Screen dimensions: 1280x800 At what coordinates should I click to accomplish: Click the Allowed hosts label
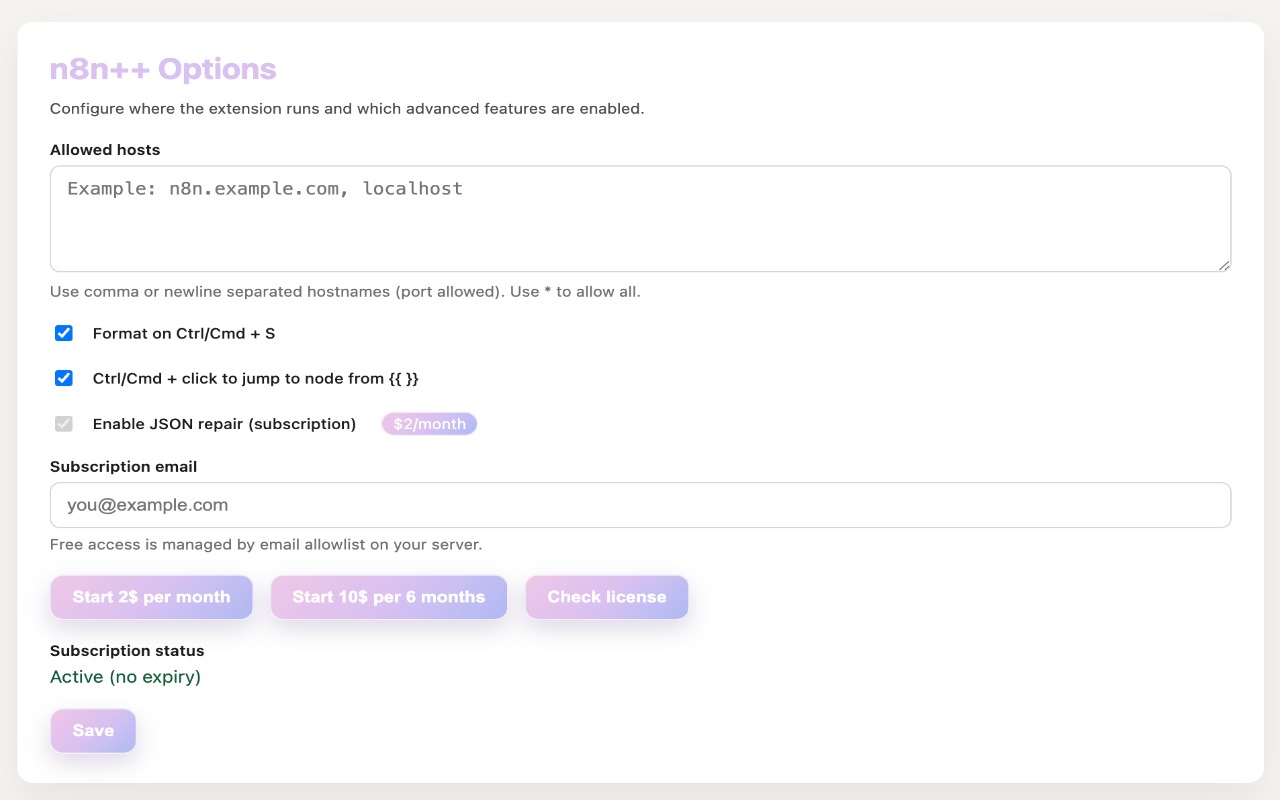pyautogui.click(x=105, y=150)
